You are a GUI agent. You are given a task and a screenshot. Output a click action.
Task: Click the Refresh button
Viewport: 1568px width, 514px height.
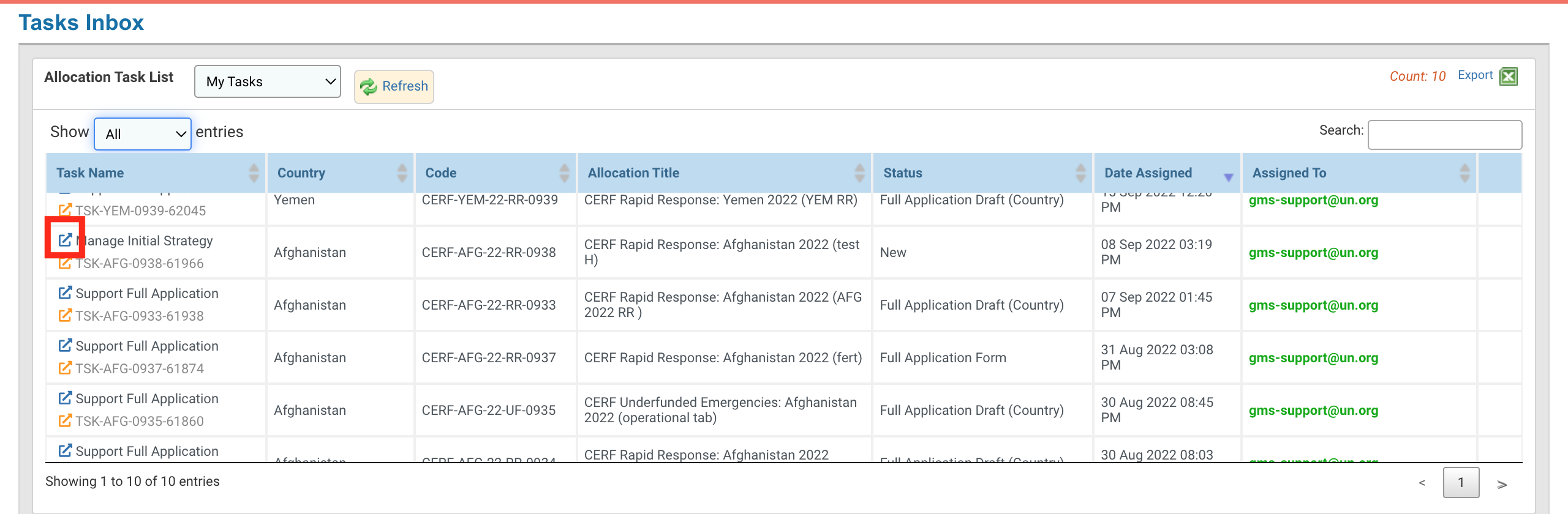(x=394, y=86)
